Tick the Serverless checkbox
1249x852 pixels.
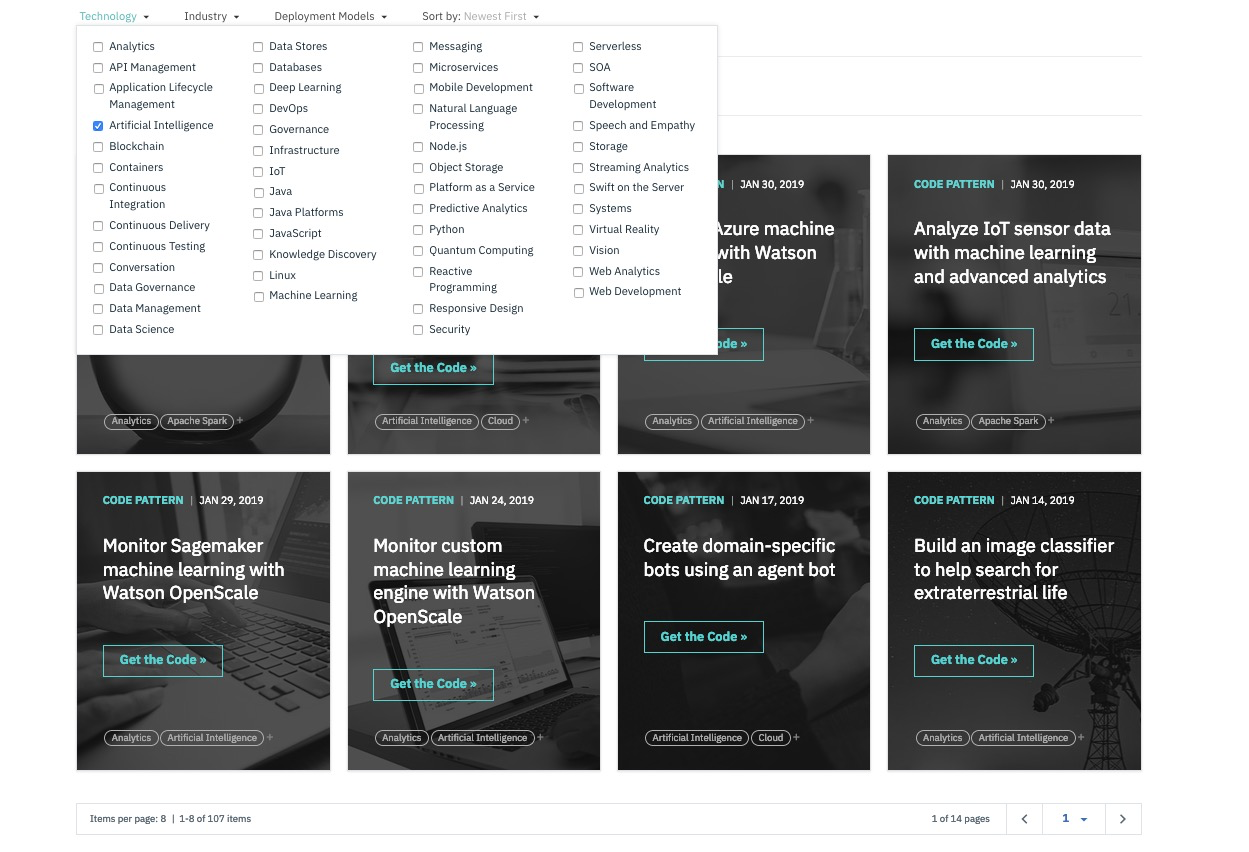point(578,47)
